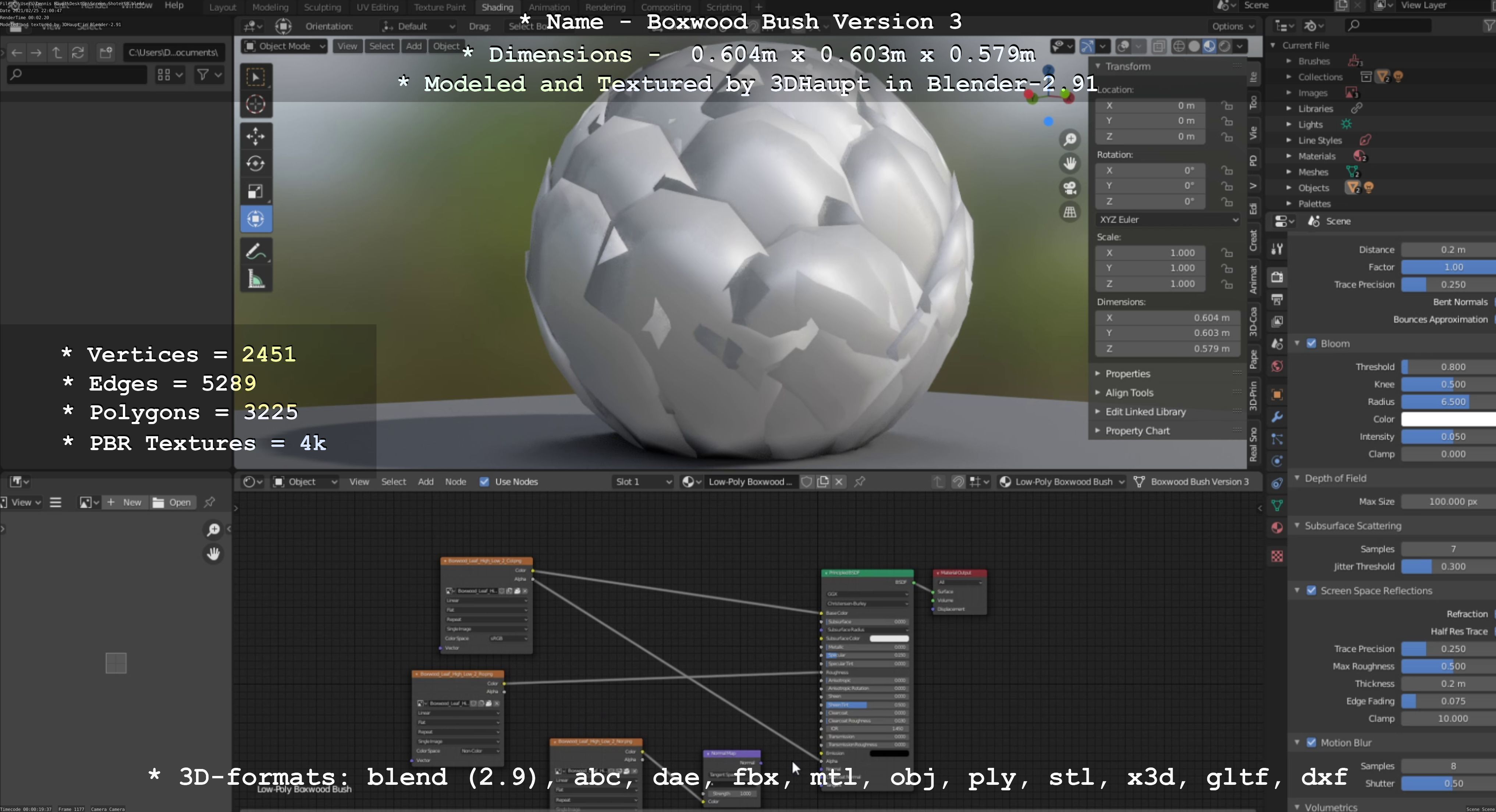The width and height of the screenshot is (1496, 812).
Task: Select the Scale tool
Action: pyautogui.click(x=256, y=191)
